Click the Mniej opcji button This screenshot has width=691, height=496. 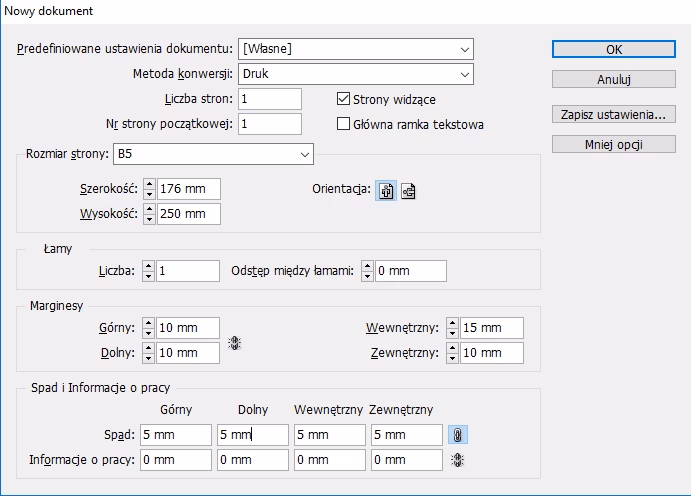[613, 144]
